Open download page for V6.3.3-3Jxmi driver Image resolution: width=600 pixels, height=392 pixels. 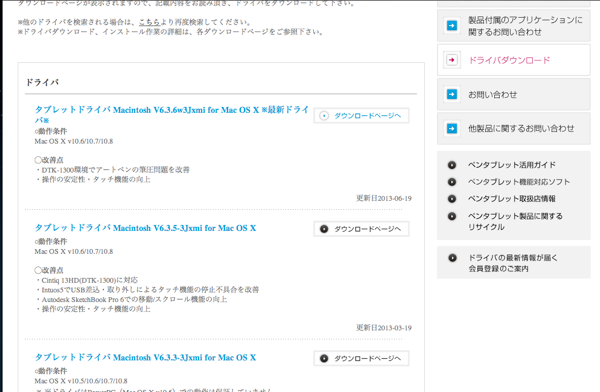point(361,358)
